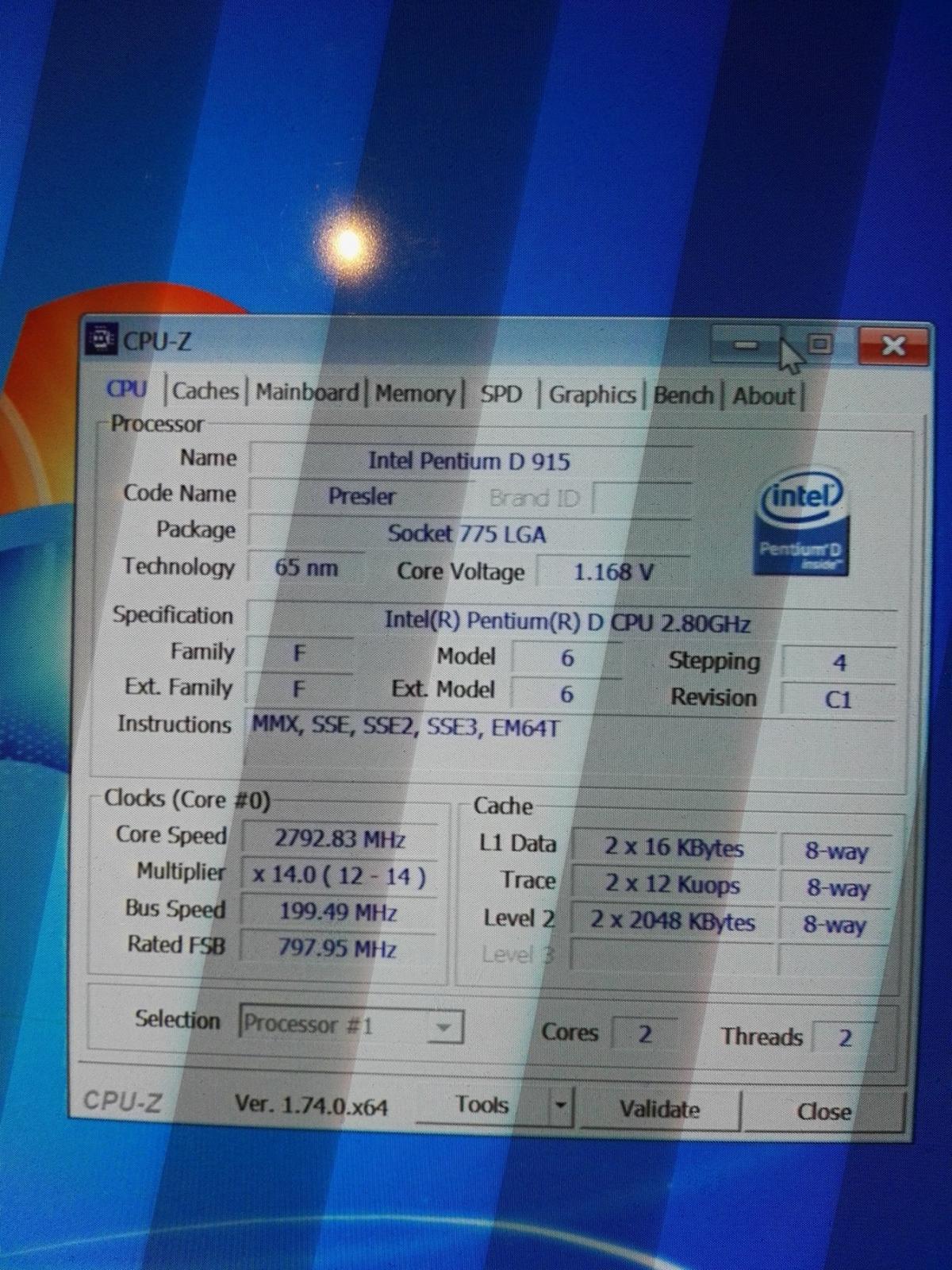952x1270 pixels.
Task: Click the L1 Data value 2 x 16 KBytes
Action: point(674,848)
